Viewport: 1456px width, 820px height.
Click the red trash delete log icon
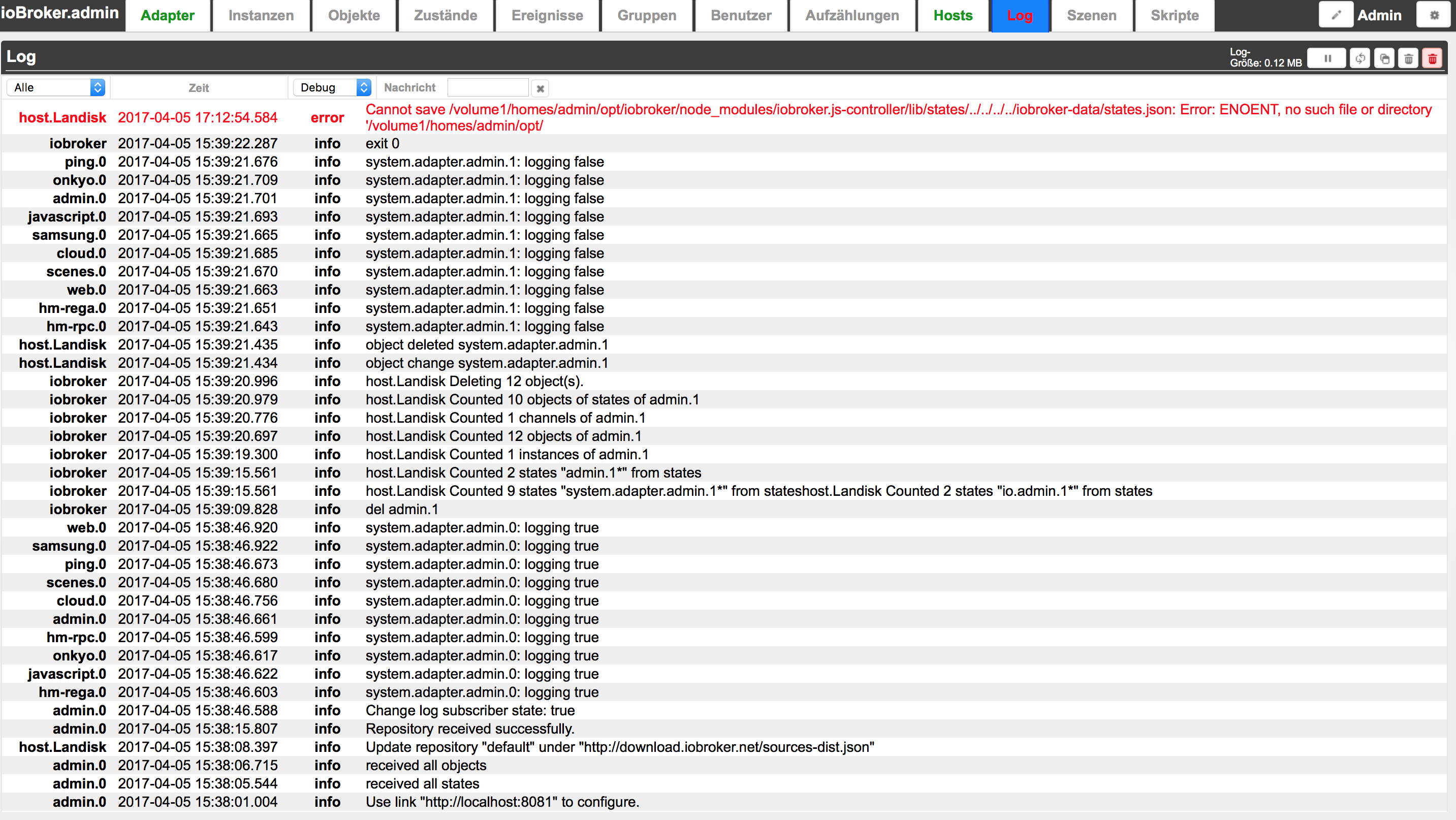tap(1432, 58)
